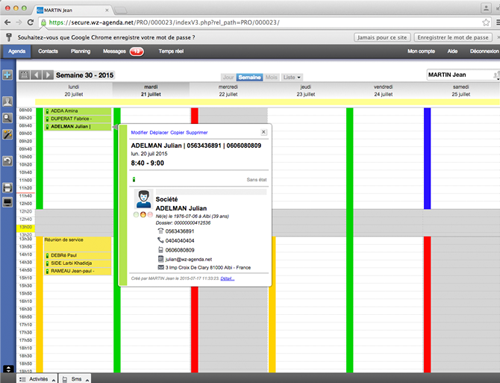Close the appointment popup
This screenshot has width=500, height=383.
click(x=264, y=132)
